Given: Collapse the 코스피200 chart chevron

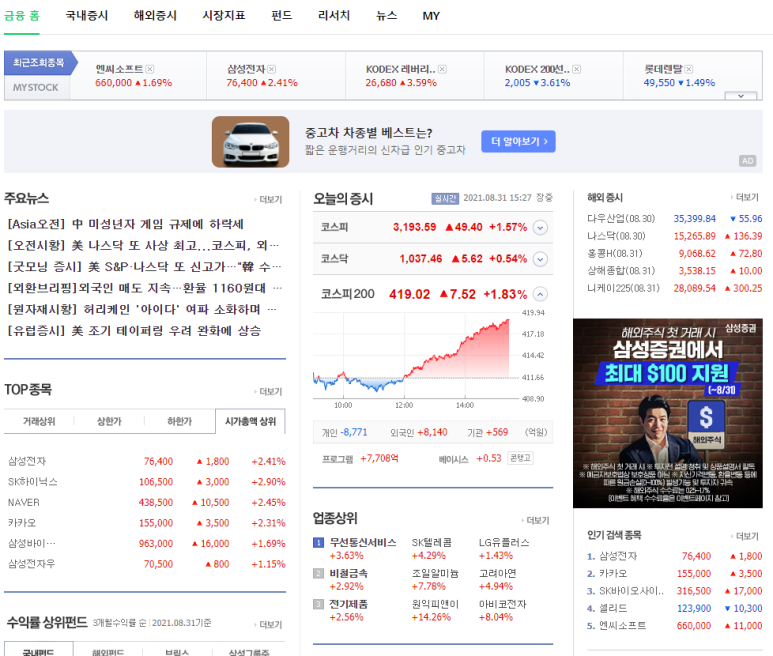Looking at the screenshot, I should 540,294.
